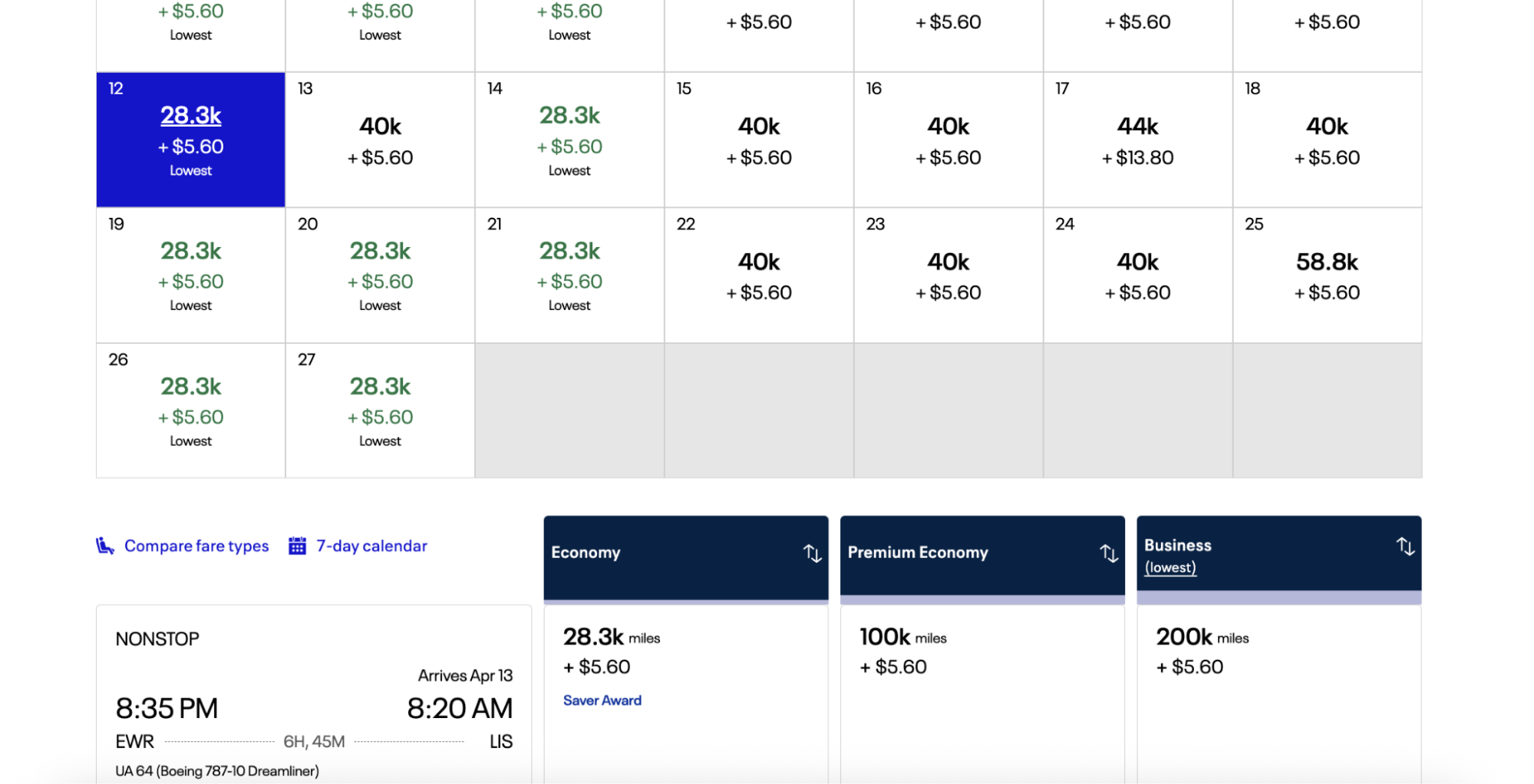Select the Economy column header
This screenshot has width=1534, height=784.
click(586, 552)
